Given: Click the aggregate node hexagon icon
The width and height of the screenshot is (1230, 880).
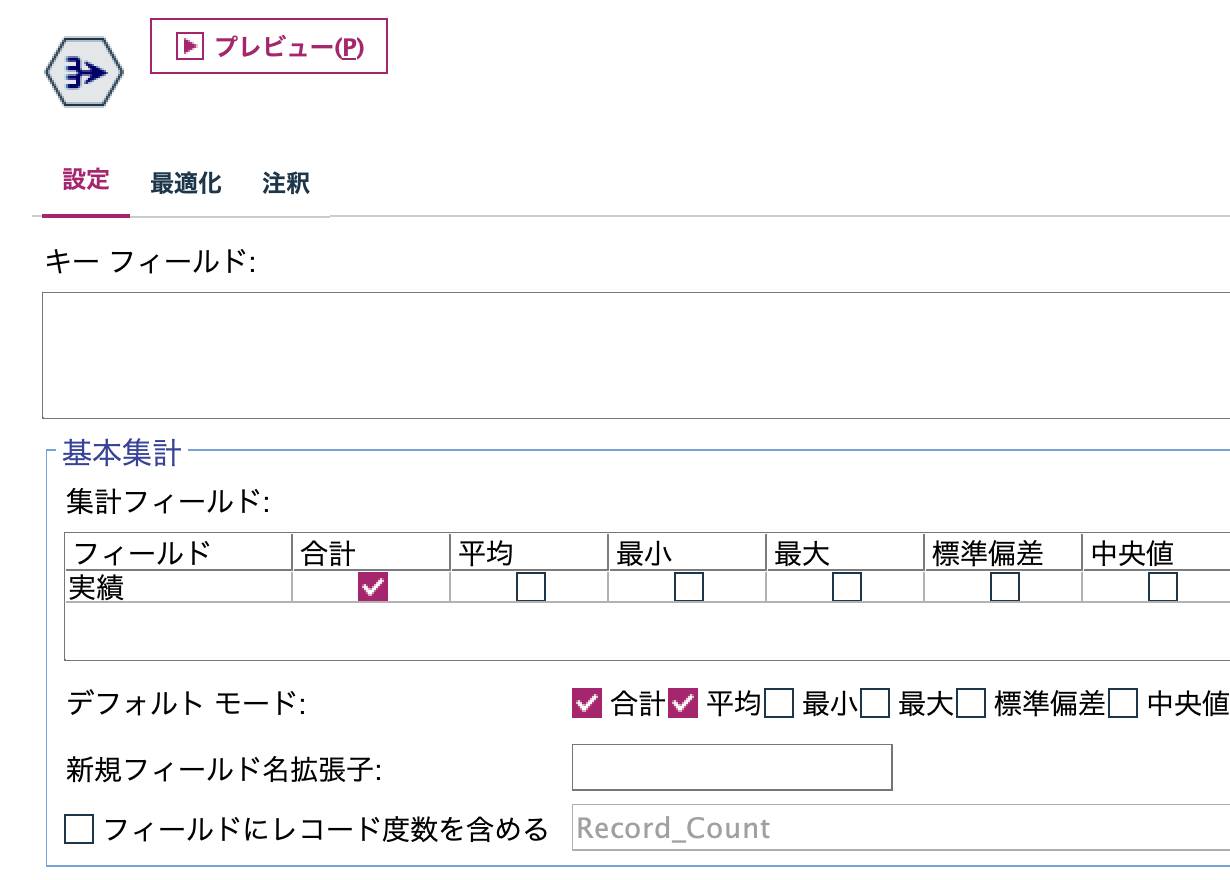Looking at the screenshot, I should pos(85,70).
